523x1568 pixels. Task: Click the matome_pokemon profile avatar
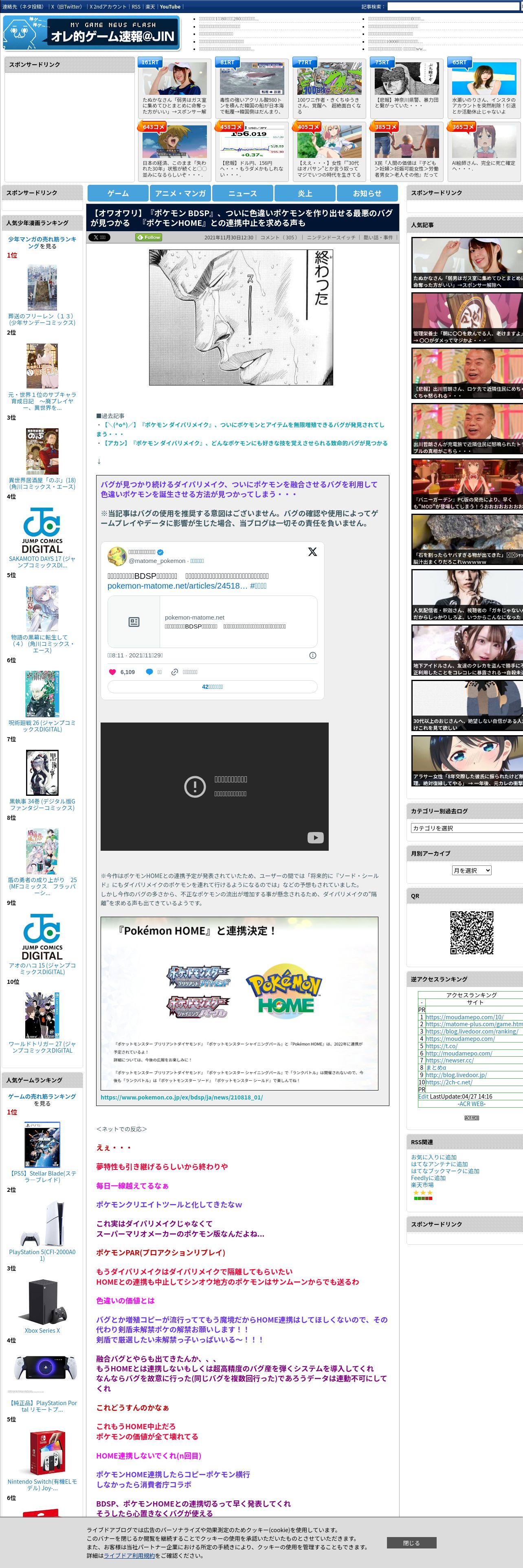click(x=117, y=556)
